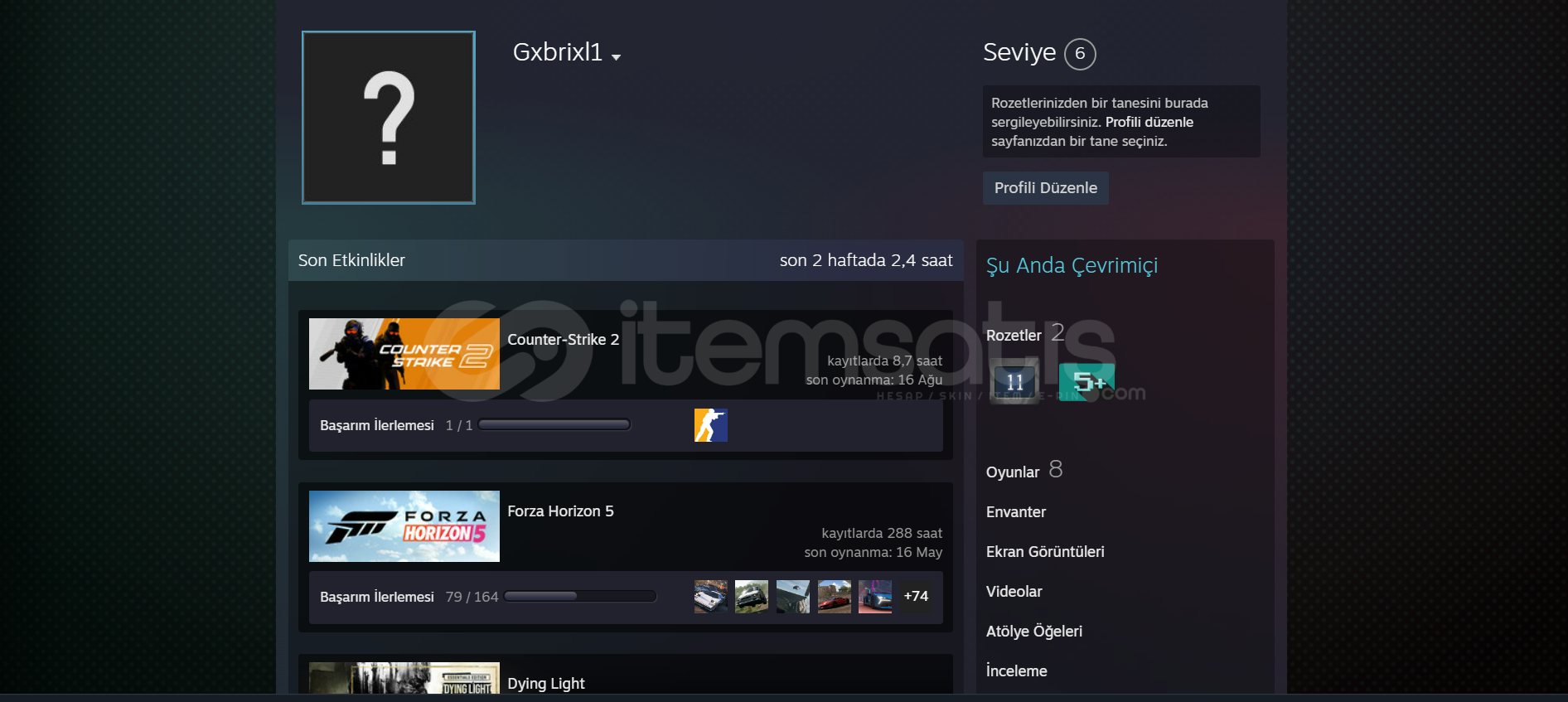Click the Son Etkinlikler header
The image size is (1568, 702).
351,260
